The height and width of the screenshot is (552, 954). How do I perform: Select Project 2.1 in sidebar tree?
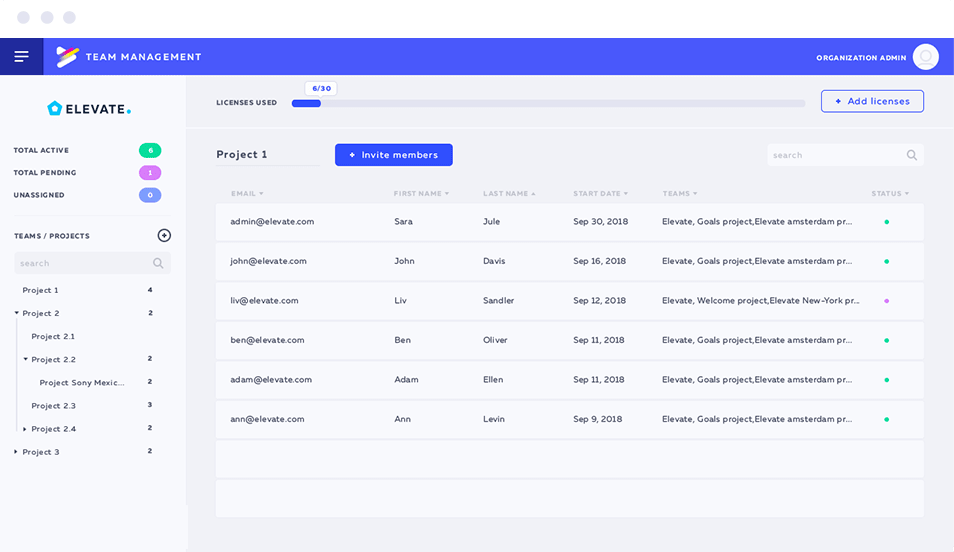pyautogui.click(x=53, y=337)
